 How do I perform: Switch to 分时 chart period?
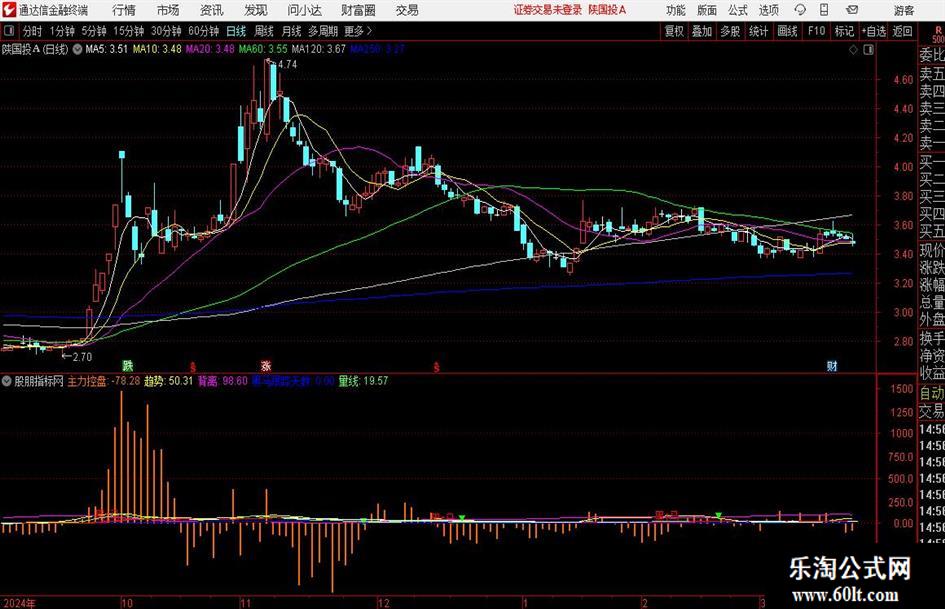click(x=33, y=31)
